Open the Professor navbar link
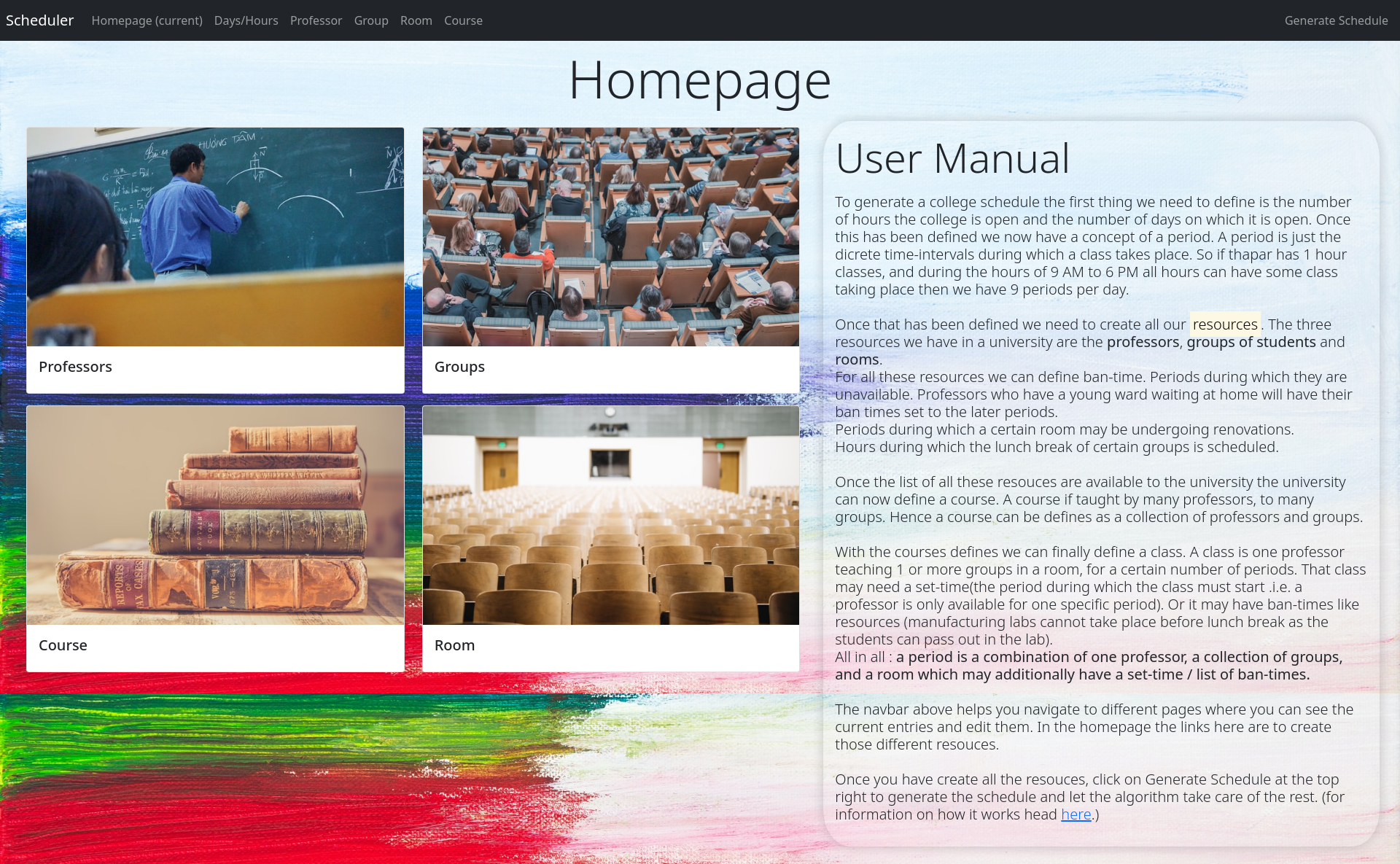 point(316,20)
